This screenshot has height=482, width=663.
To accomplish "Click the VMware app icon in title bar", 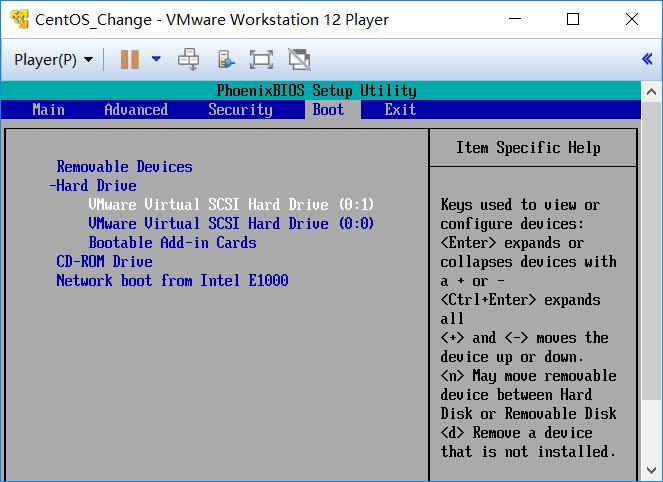I will point(19,19).
